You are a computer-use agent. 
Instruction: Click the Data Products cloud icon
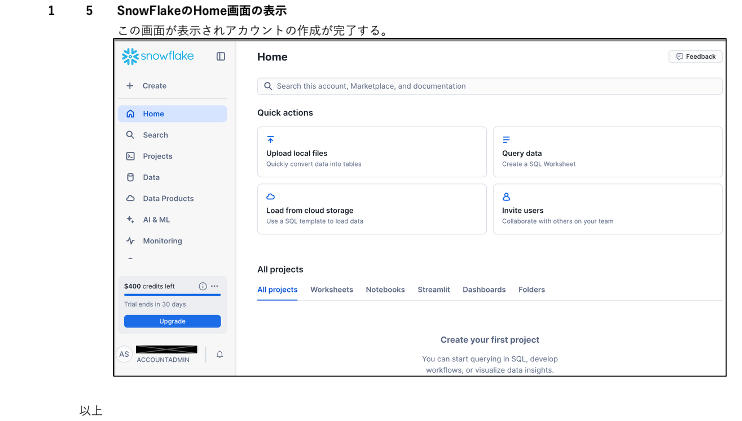pos(130,198)
